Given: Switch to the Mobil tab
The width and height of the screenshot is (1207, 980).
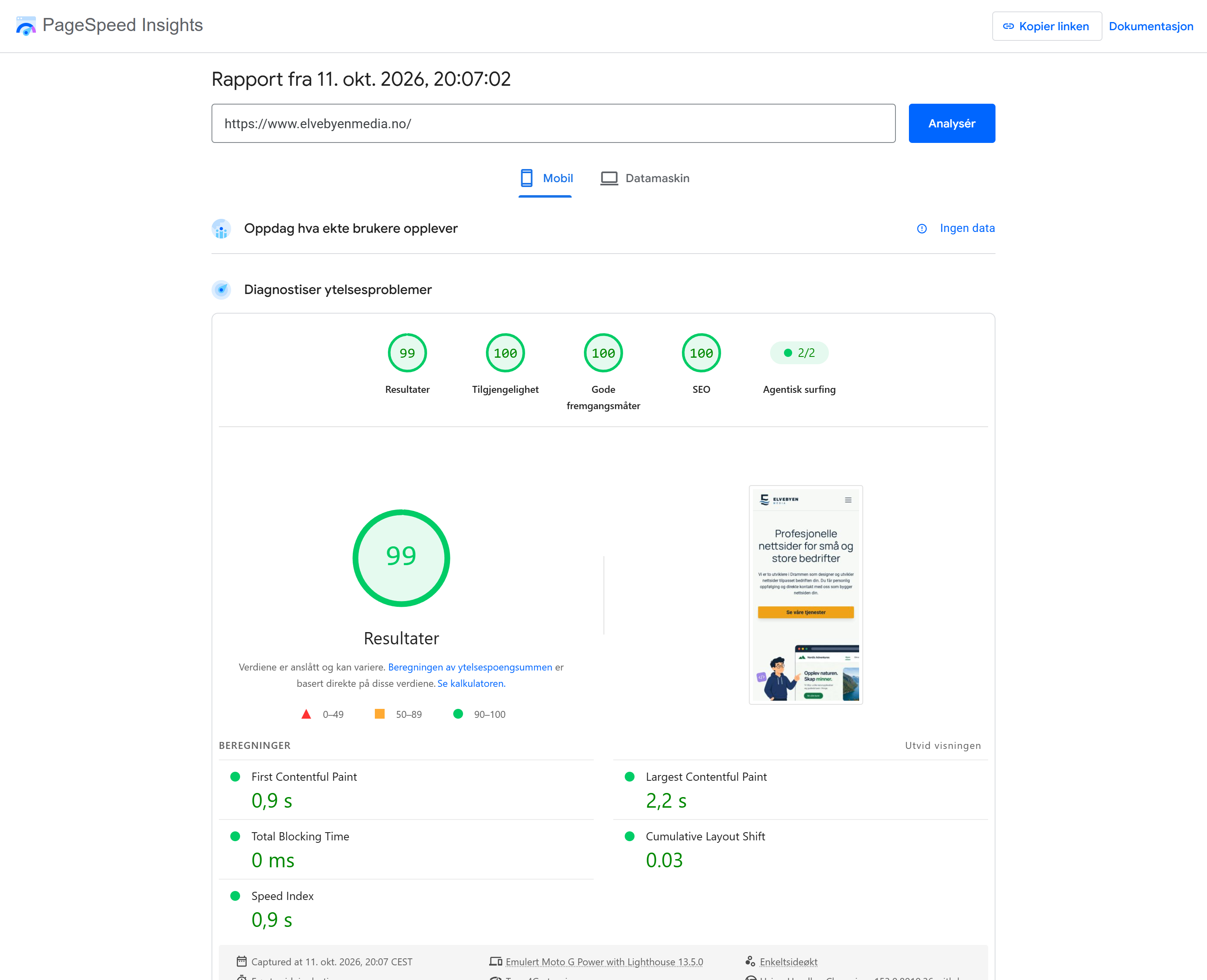Looking at the screenshot, I should tap(546, 178).
